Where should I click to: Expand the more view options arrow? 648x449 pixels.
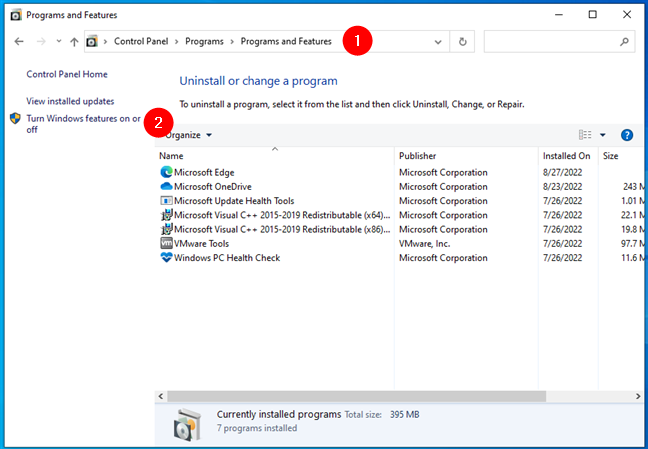(603, 135)
